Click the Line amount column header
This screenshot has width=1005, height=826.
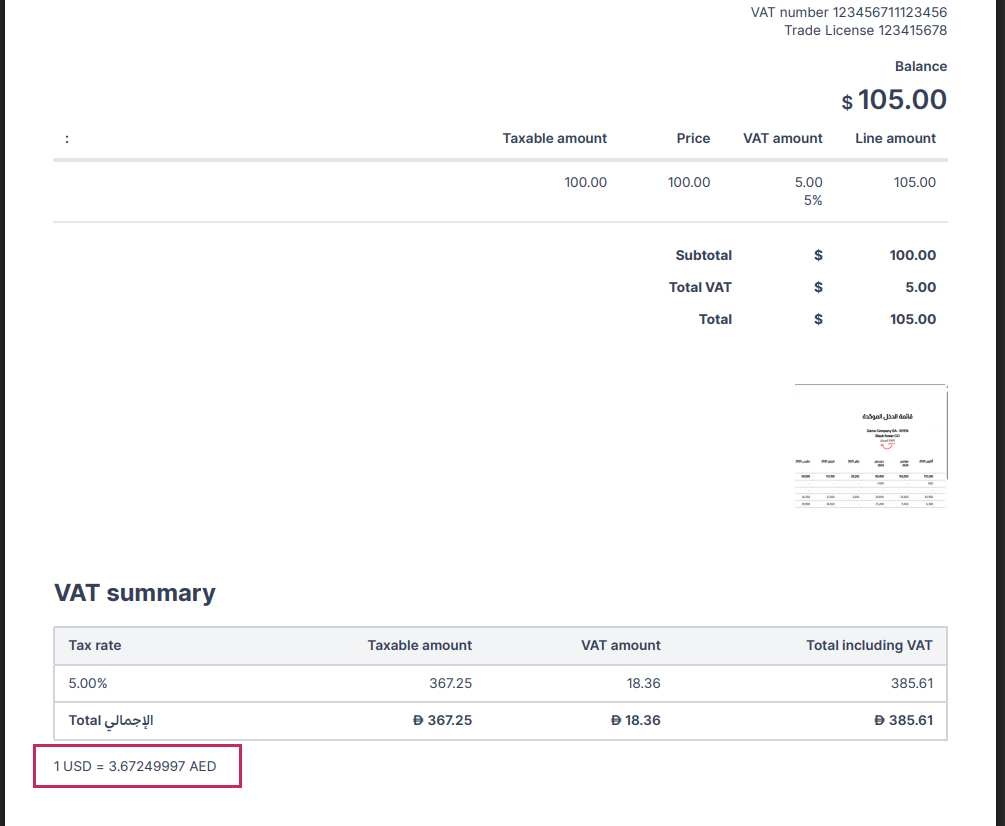click(x=895, y=138)
